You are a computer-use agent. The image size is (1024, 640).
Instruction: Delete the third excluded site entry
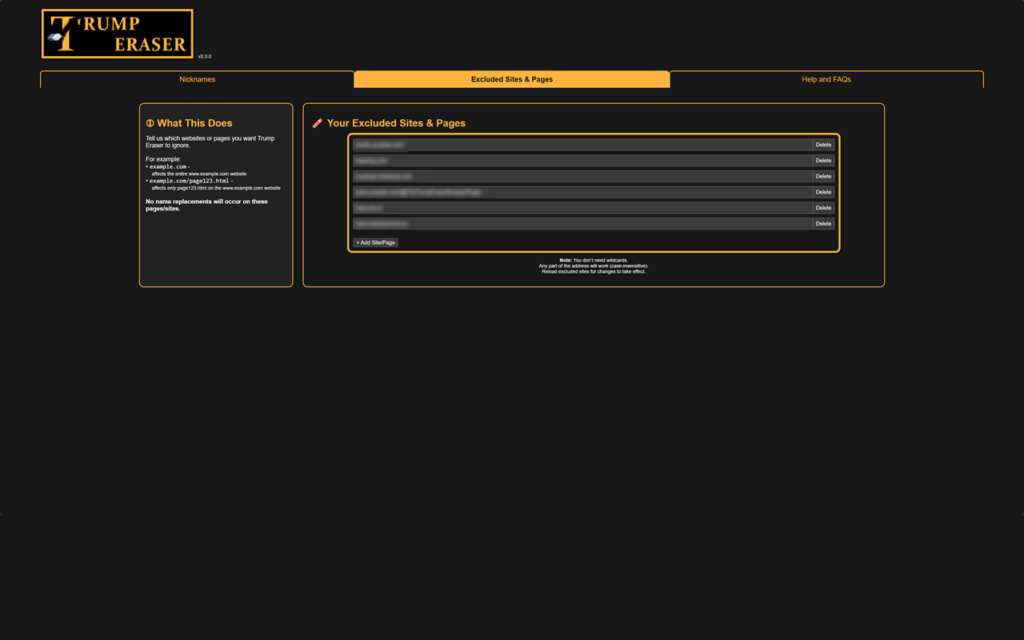[x=823, y=176]
